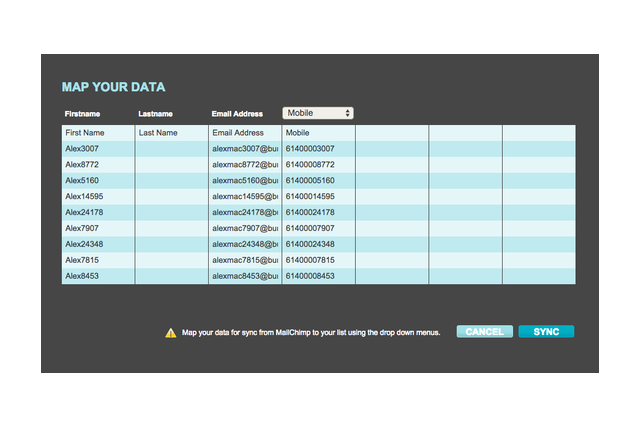Click the yellow warning triangle icon
640x426 pixels.
click(x=171, y=333)
